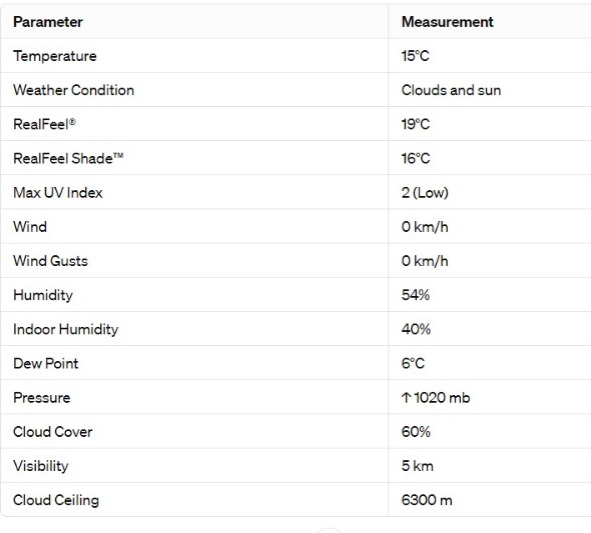Select the Dew Point 6°C value
The width and height of the screenshot is (591, 533).
pos(413,363)
